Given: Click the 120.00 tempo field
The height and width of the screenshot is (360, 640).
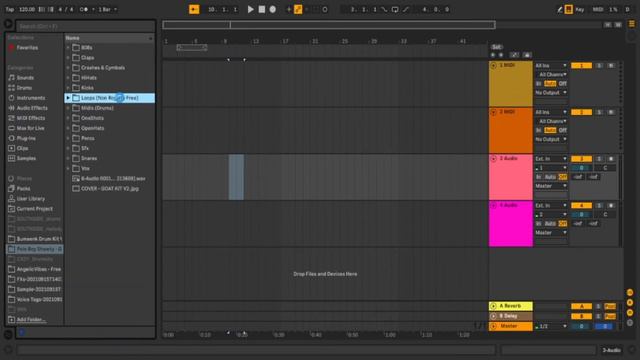Looking at the screenshot, I should click(x=27, y=9).
